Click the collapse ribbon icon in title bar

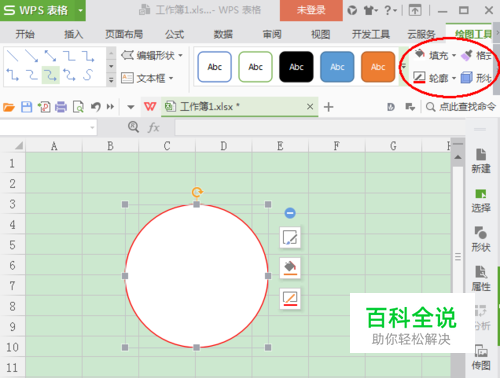[x=415, y=11]
